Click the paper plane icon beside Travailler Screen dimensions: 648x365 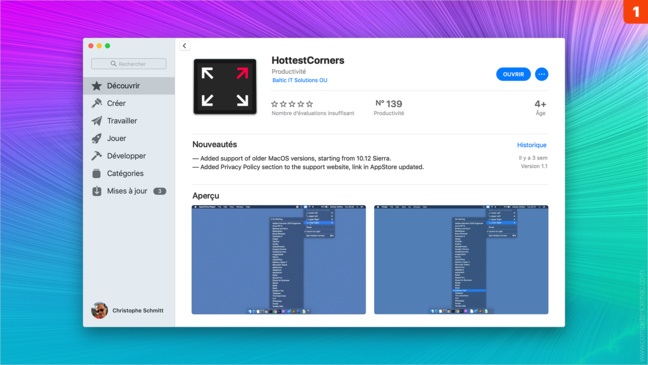tap(97, 121)
